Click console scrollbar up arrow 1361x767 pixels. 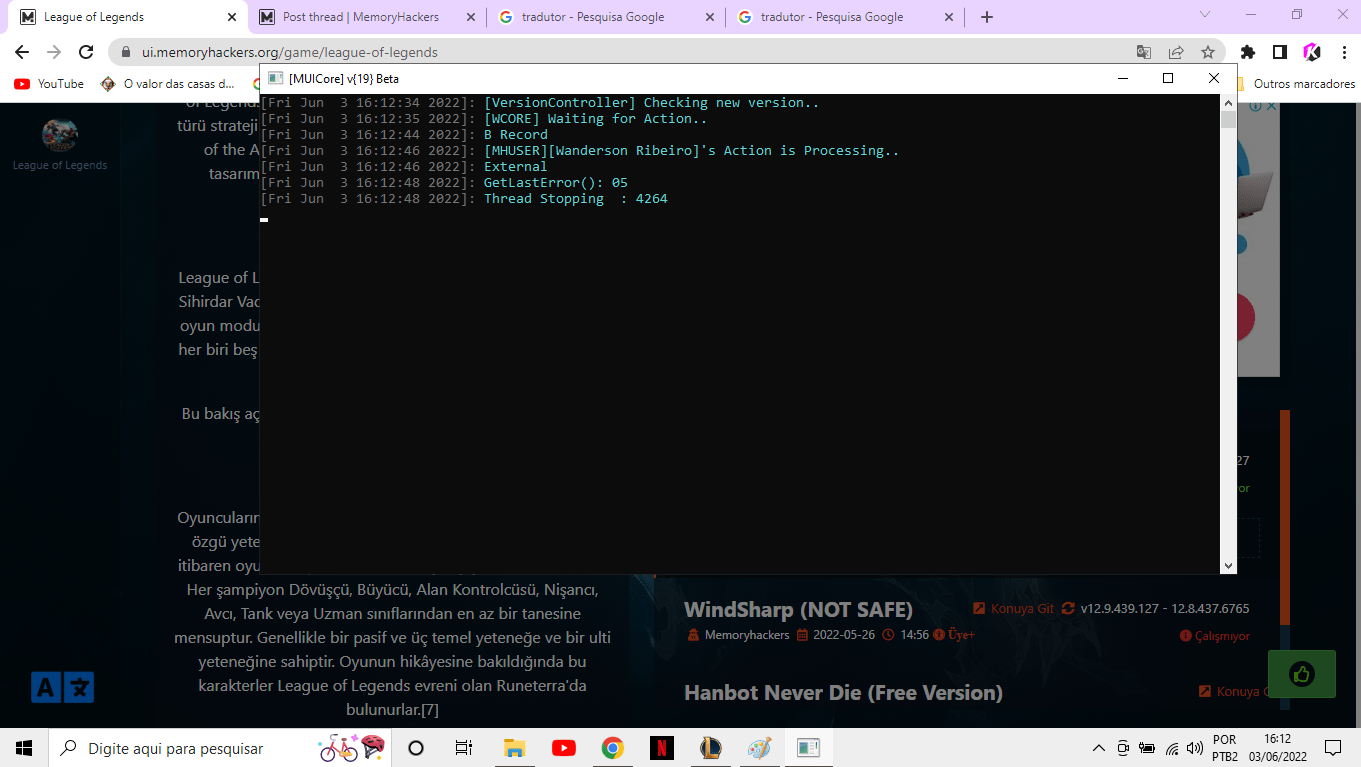pyautogui.click(x=1228, y=102)
